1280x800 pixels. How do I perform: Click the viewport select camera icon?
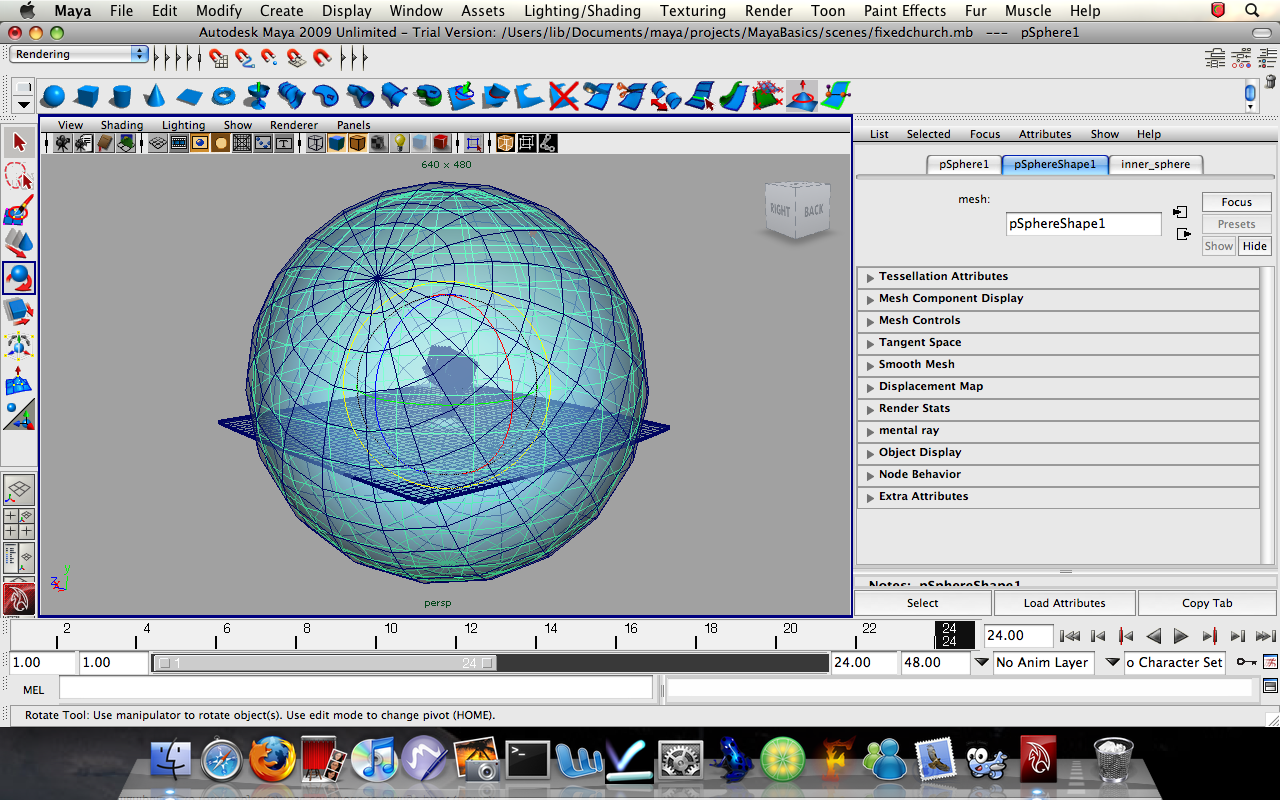pyautogui.click(x=62, y=143)
